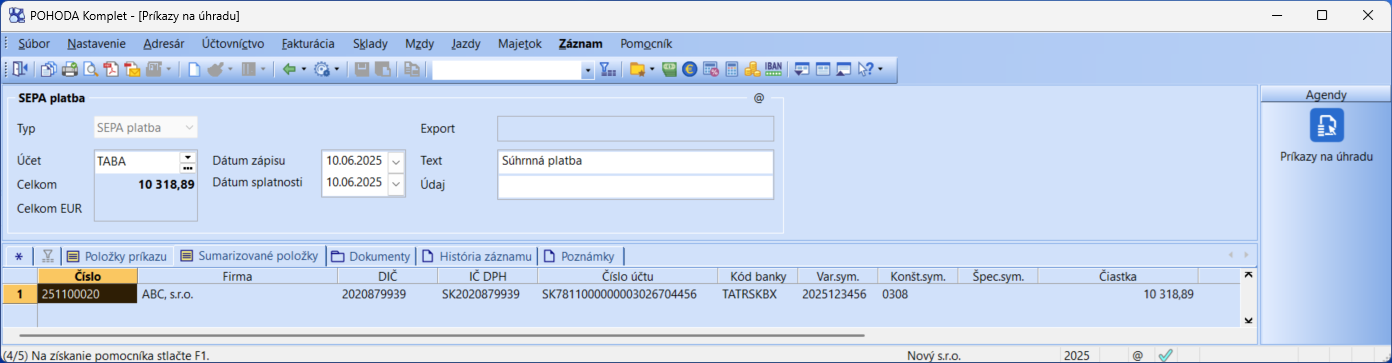
Task: Click the calculator with percent icon
Action: 711,70
